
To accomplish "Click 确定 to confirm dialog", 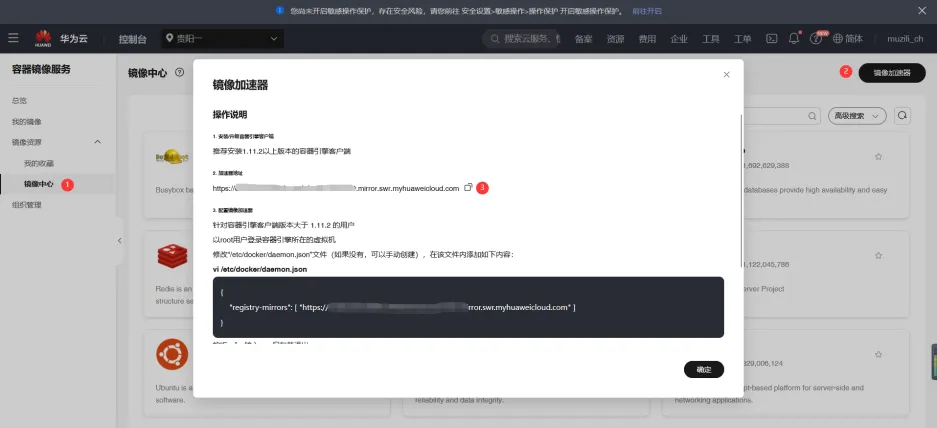I will coord(704,369).
